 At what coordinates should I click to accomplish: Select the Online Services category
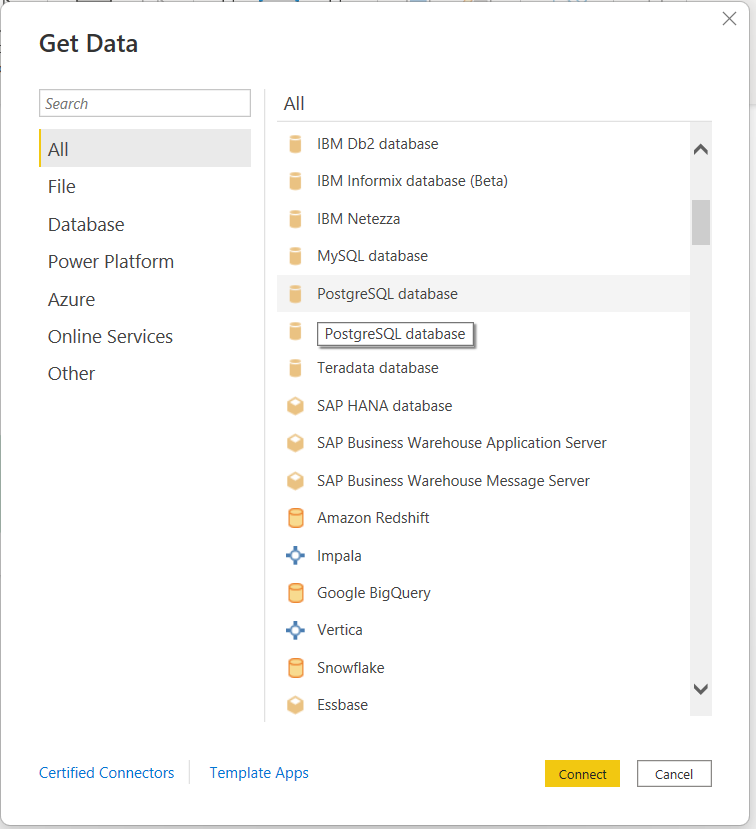tap(110, 337)
